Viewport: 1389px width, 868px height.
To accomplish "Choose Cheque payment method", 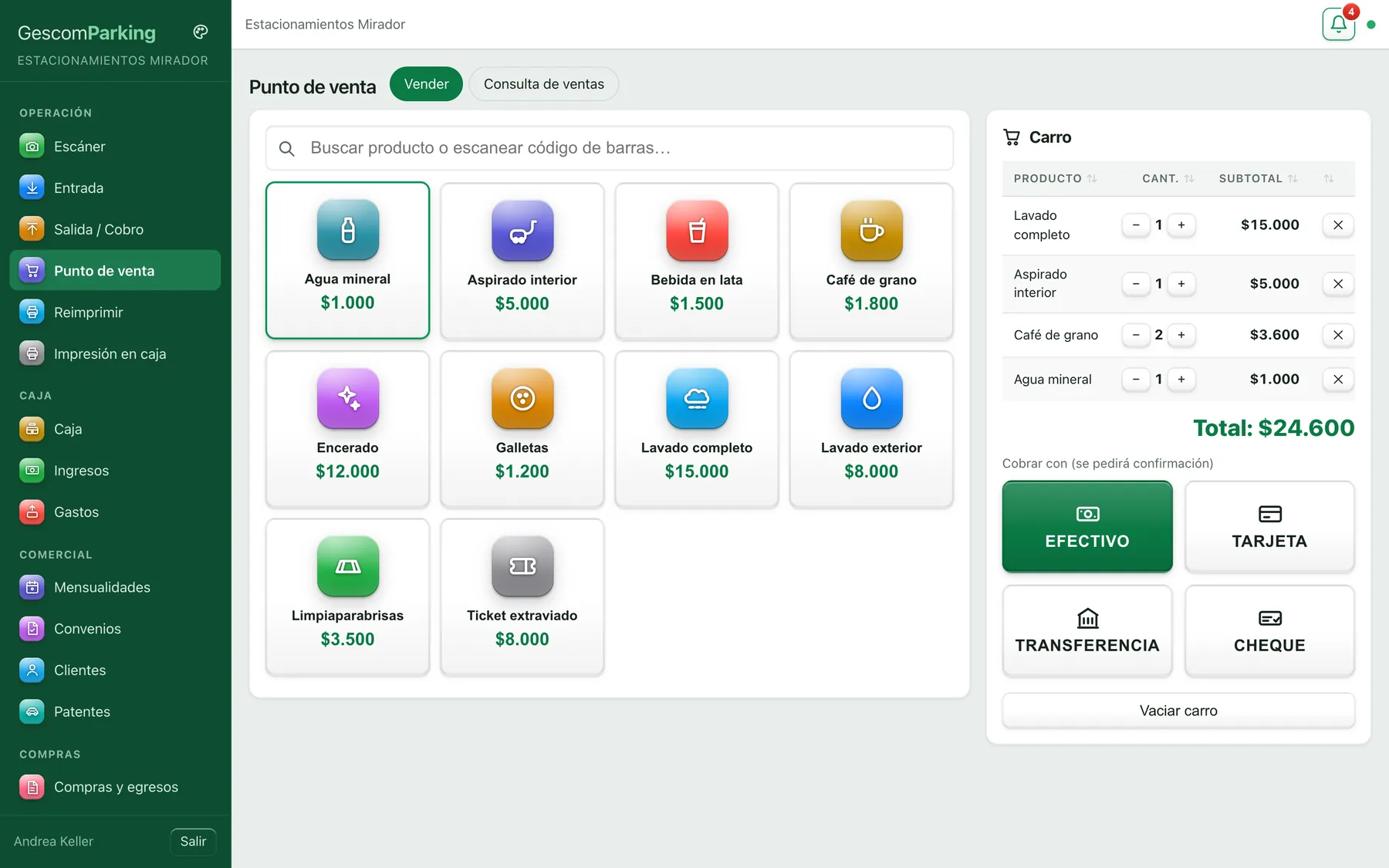I will click(x=1269, y=631).
